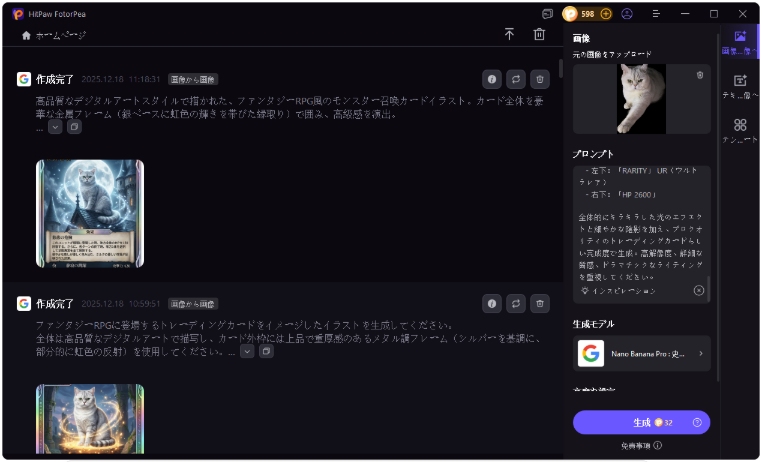Clear the prompt with the X icon
762x462 pixels.
[x=698, y=291]
